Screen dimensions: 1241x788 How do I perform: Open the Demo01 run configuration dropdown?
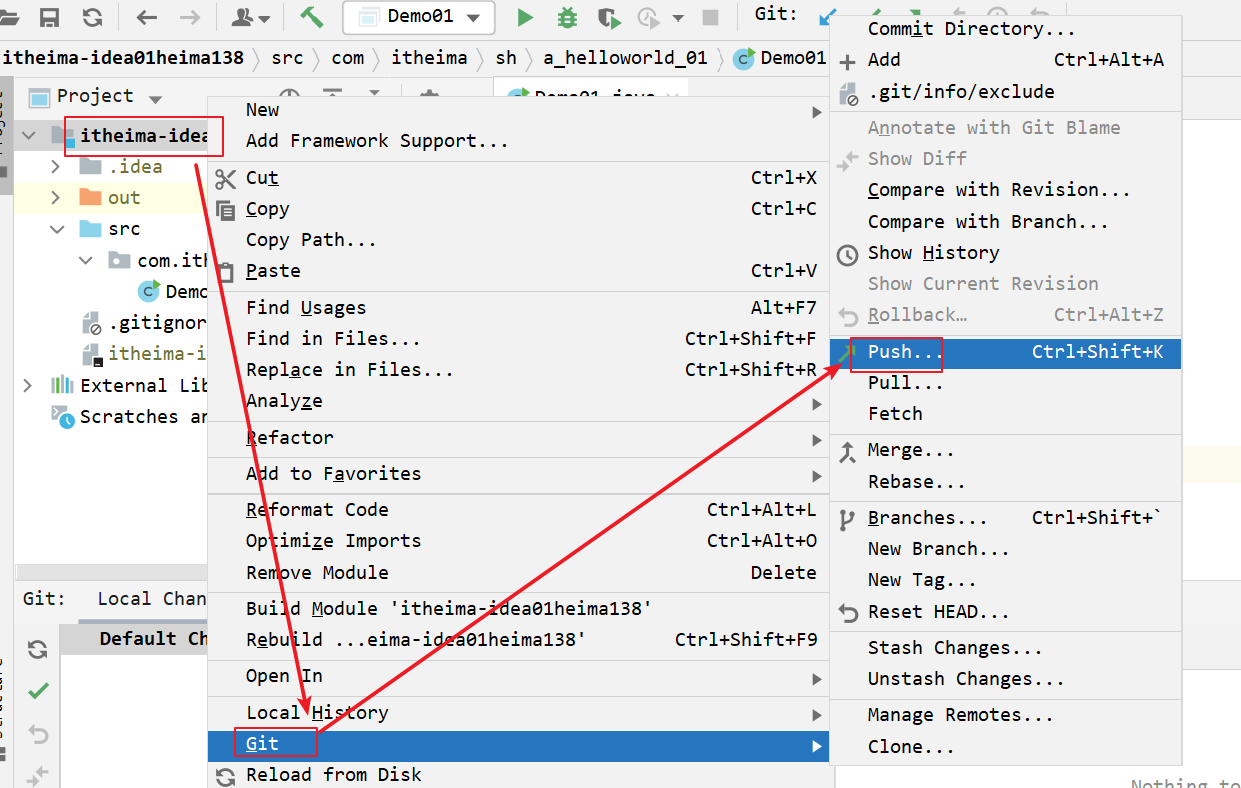click(418, 17)
